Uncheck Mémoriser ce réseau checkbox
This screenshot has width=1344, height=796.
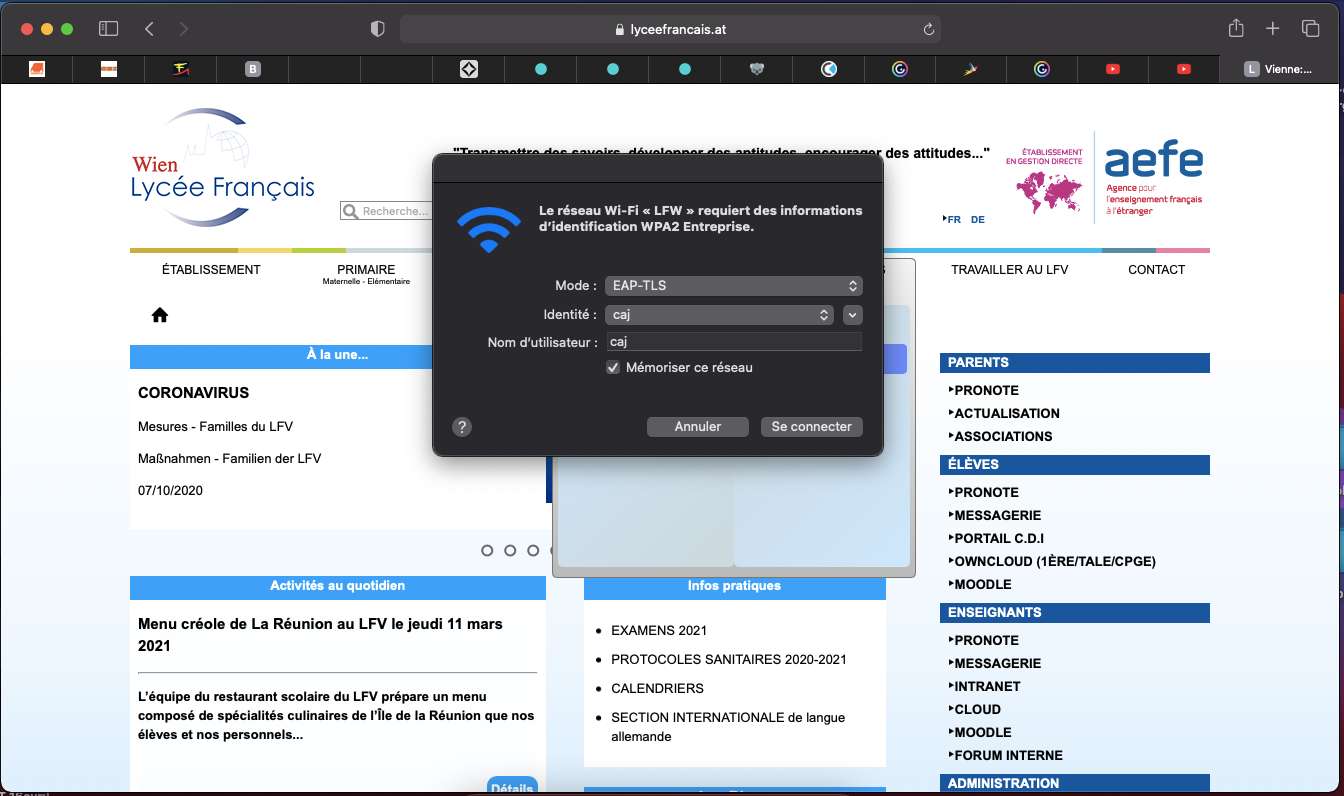pos(613,368)
